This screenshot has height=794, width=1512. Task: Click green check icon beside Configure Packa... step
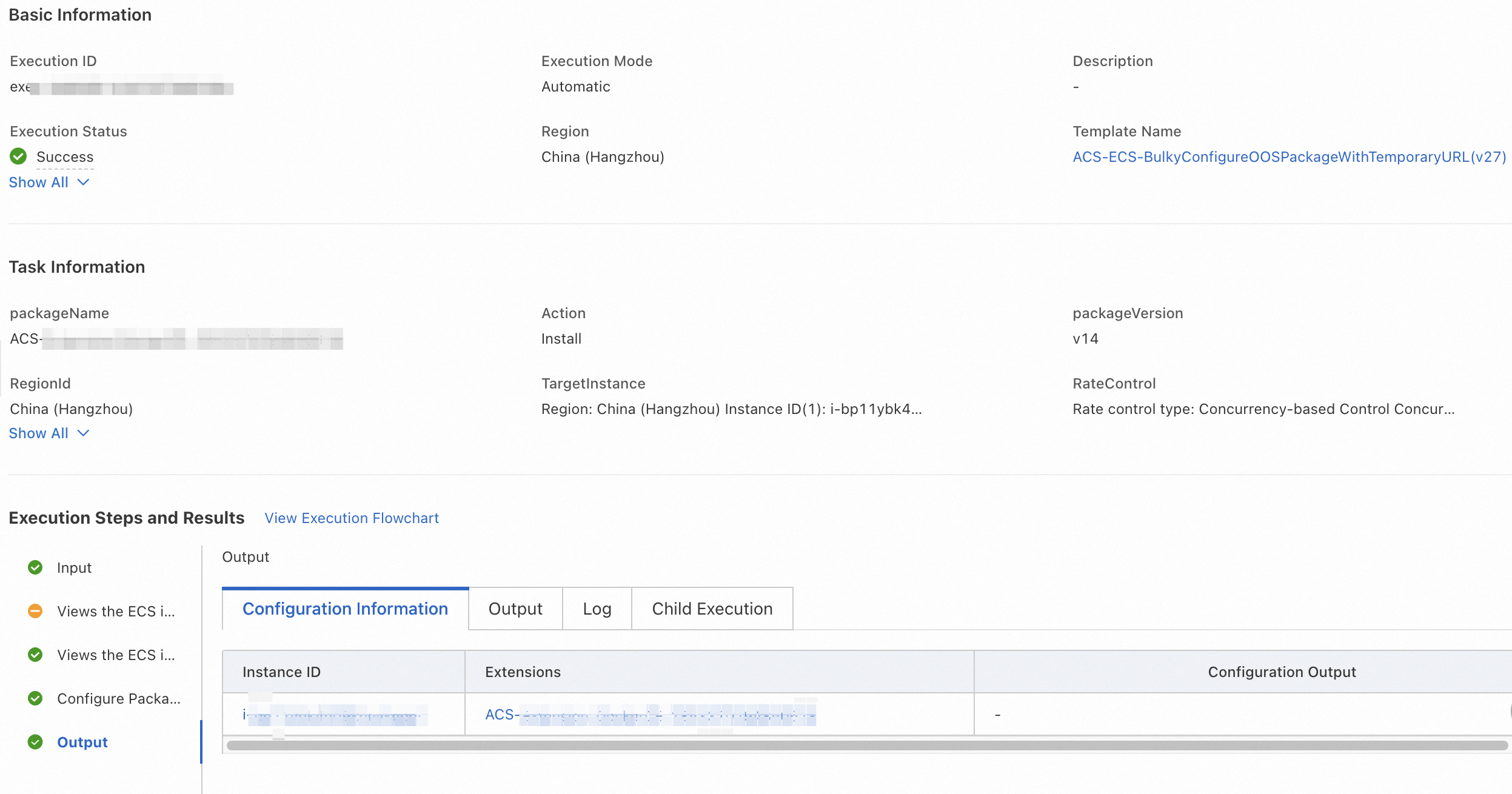tap(35, 698)
